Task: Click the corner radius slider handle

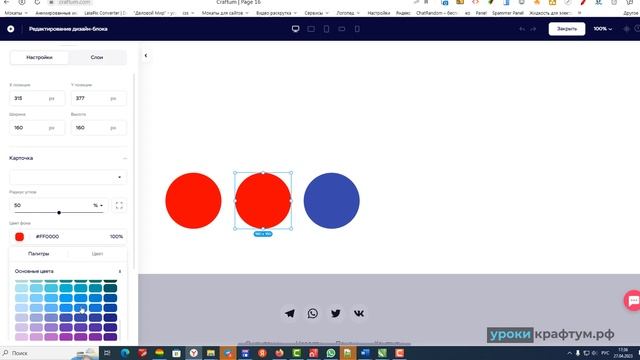Action: pos(59,213)
